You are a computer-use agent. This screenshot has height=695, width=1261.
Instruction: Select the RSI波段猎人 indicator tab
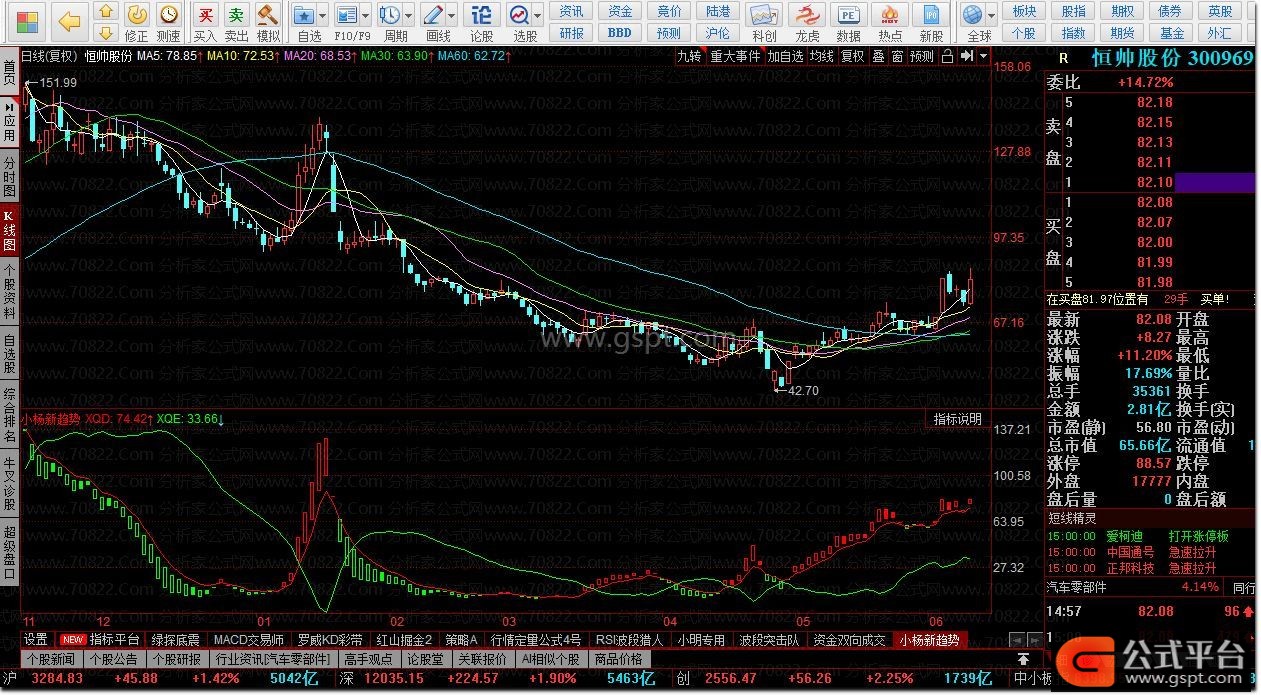click(x=630, y=640)
